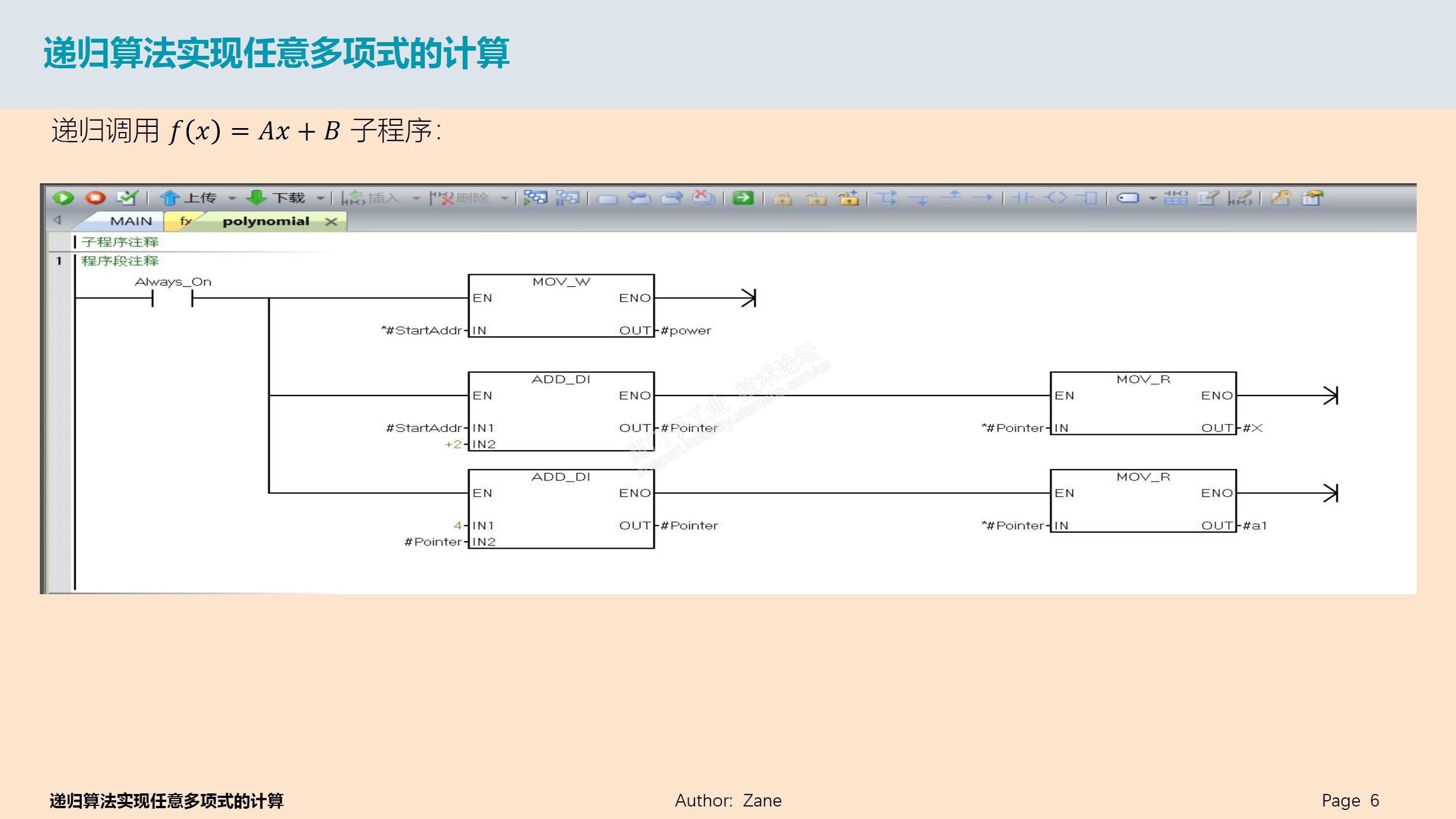Click the insert box instruction icon
The height and width of the screenshot is (819, 1456).
[1088, 198]
